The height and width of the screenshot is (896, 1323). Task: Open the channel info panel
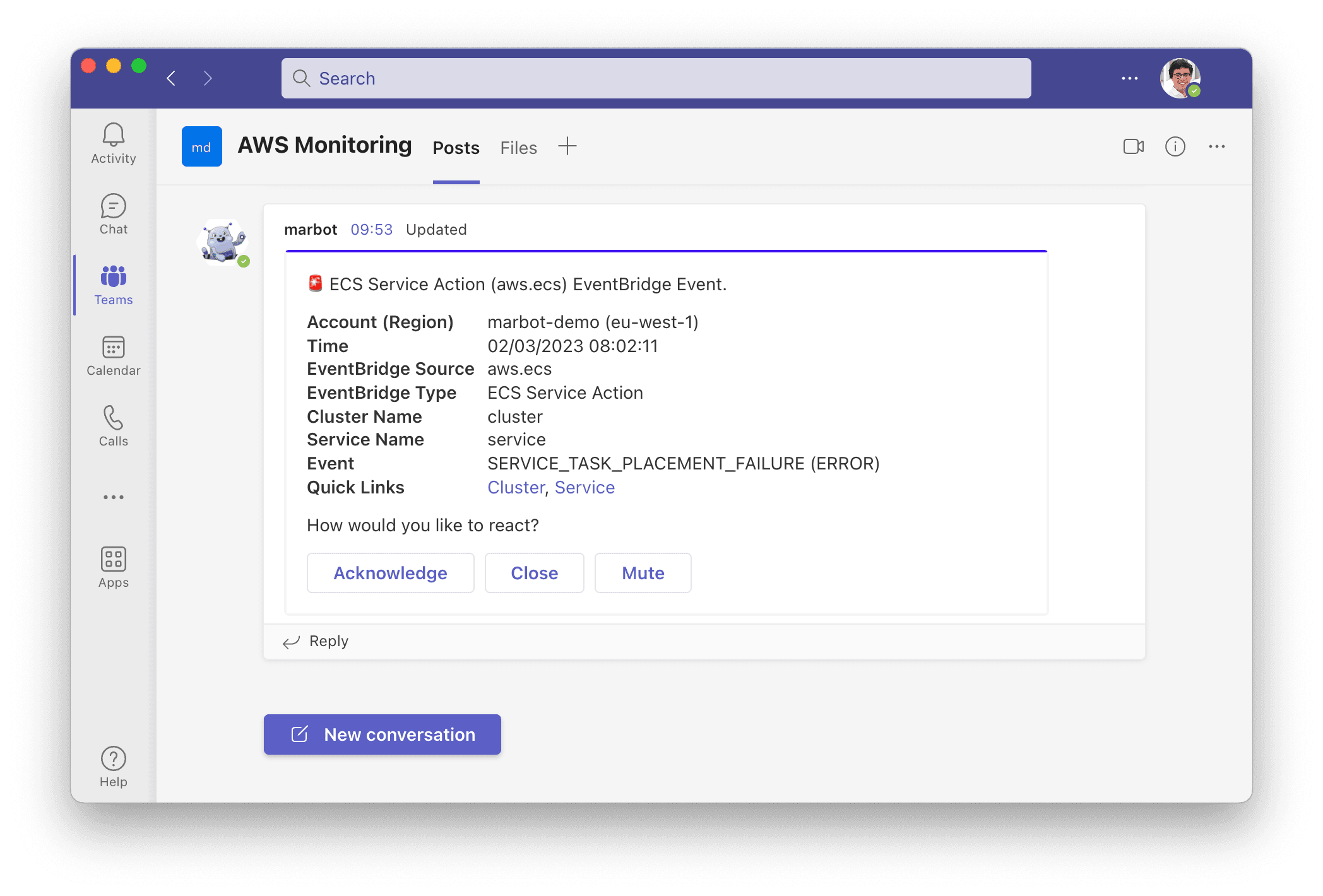point(1177,147)
